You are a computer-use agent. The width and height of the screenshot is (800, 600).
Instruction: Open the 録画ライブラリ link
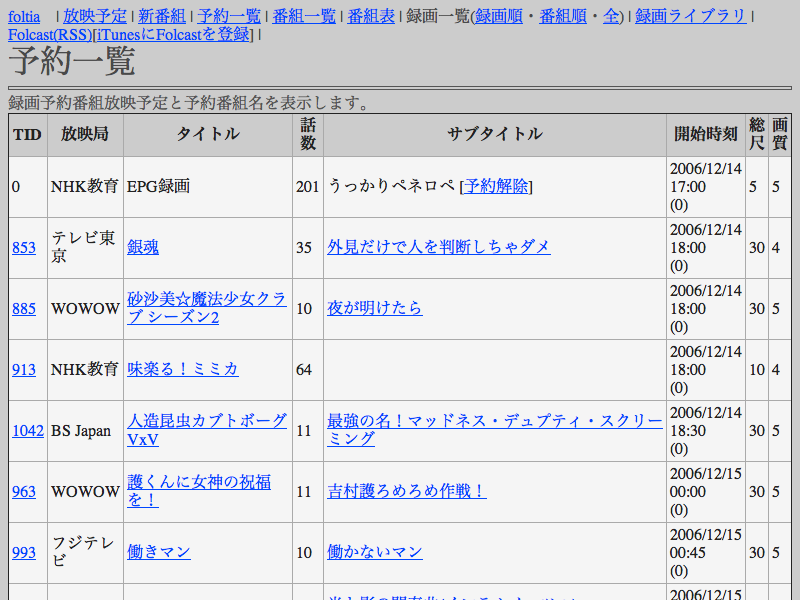(x=690, y=16)
